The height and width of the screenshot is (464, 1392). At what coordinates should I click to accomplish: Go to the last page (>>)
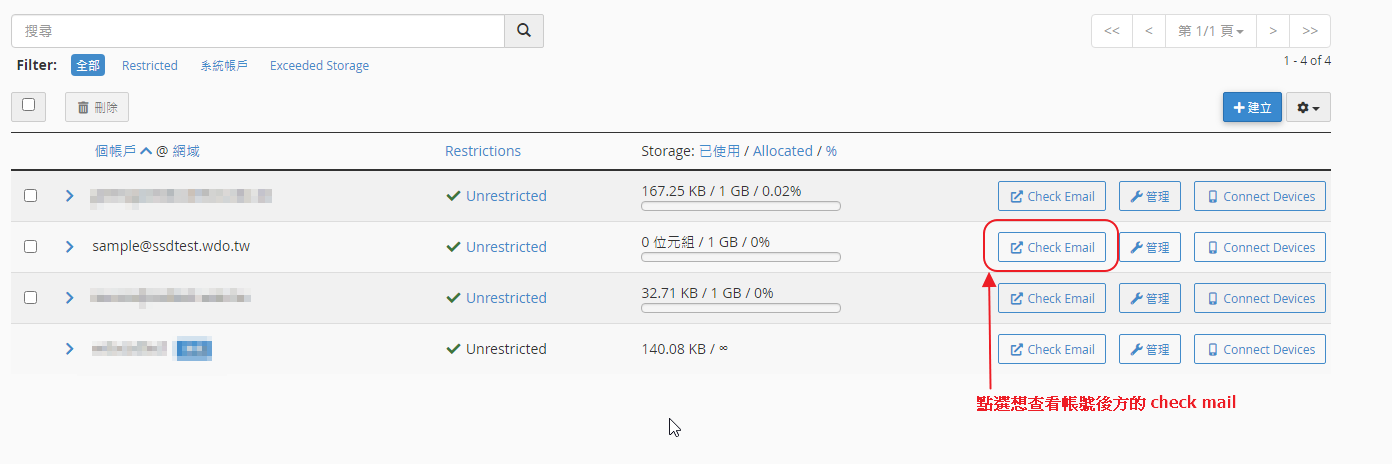click(1310, 31)
